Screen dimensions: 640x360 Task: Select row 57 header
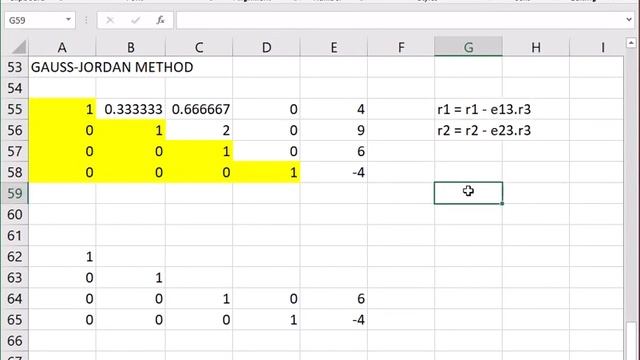pos(14,151)
